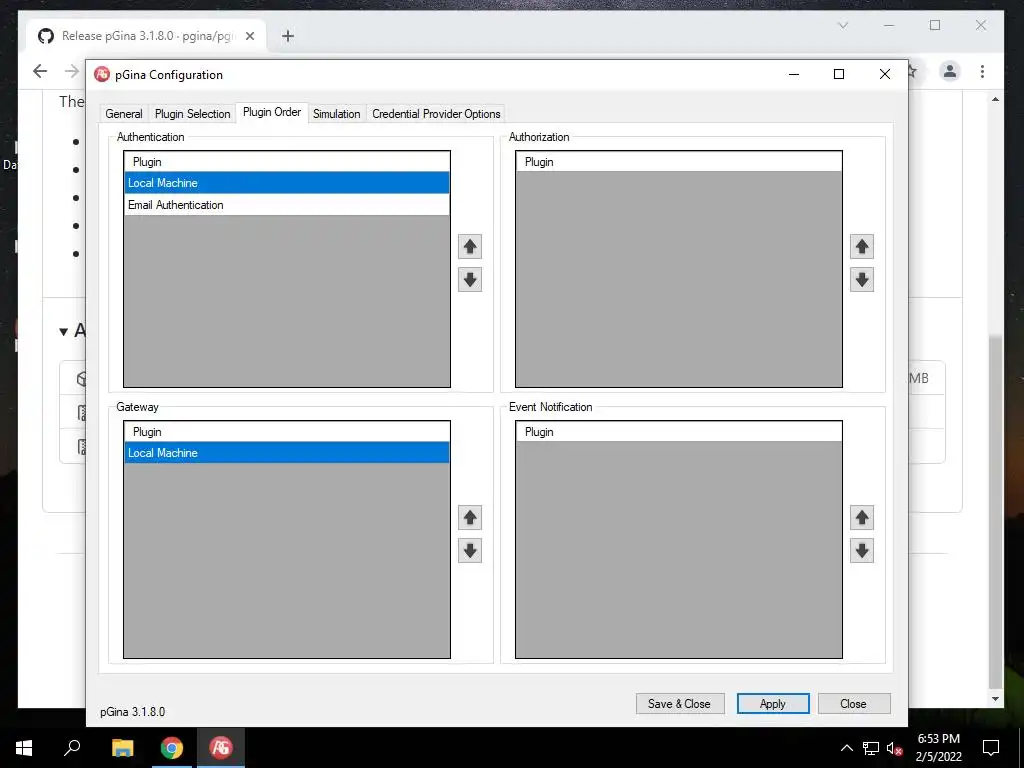Open Credential Provider Options tab
This screenshot has width=1024, height=768.
tap(436, 114)
